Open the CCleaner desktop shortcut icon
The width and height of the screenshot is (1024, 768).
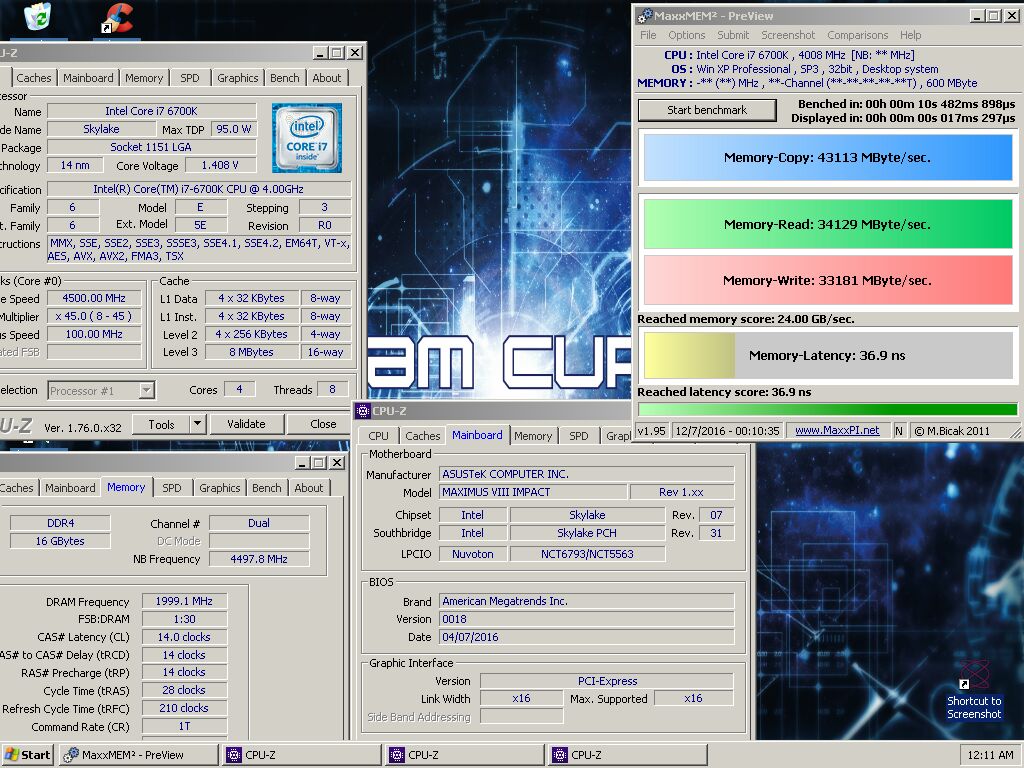118,18
